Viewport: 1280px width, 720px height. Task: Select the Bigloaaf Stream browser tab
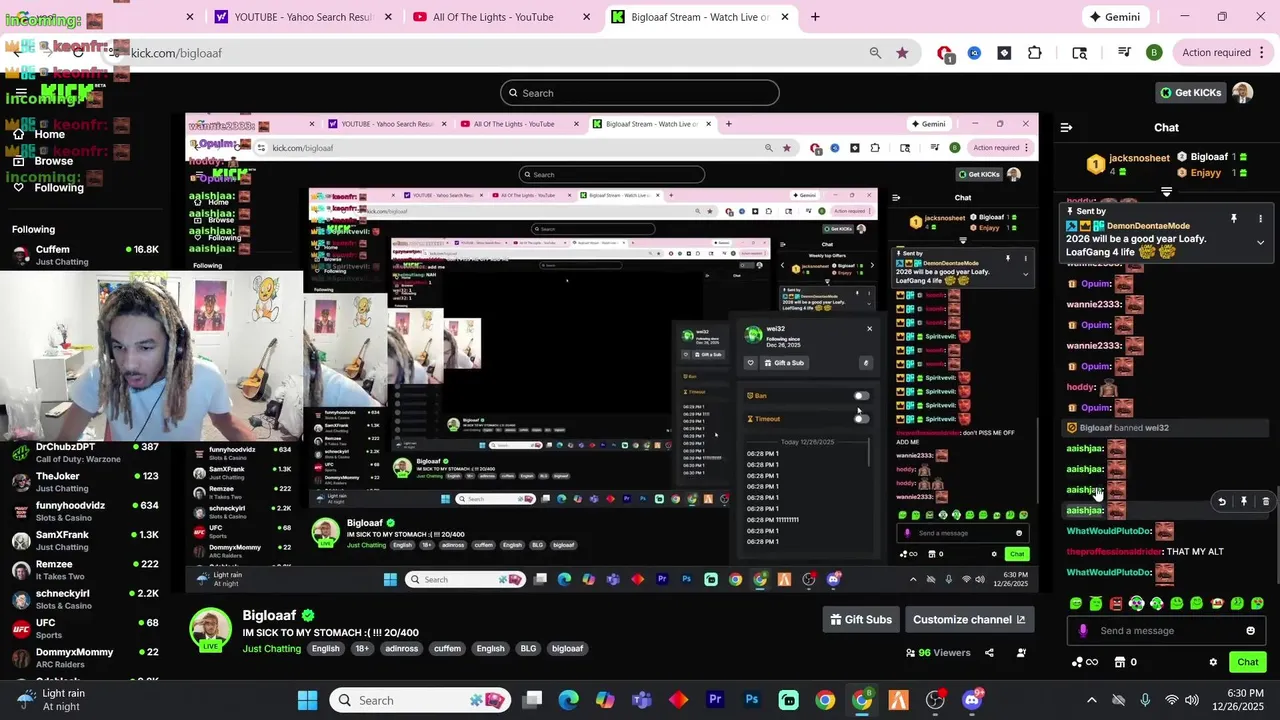(701, 17)
